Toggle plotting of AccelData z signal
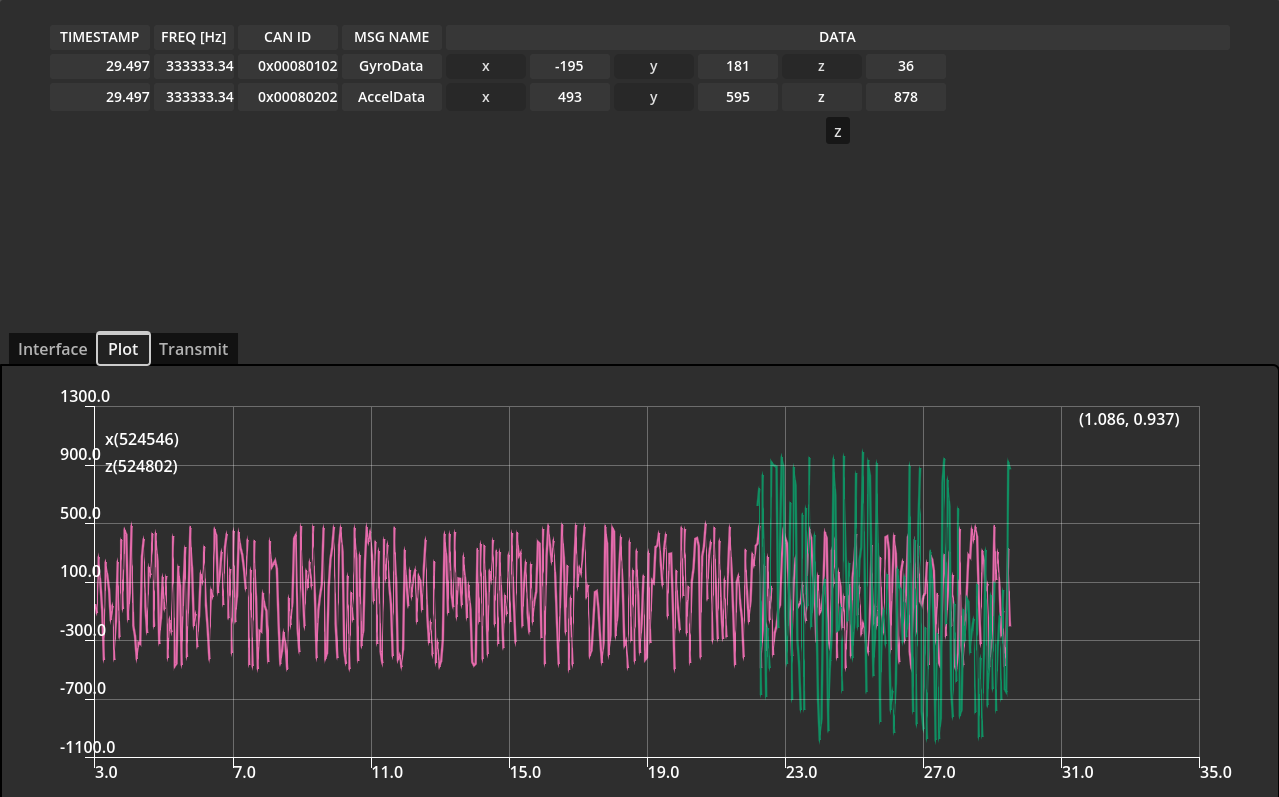1279x797 pixels. click(x=821, y=97)
